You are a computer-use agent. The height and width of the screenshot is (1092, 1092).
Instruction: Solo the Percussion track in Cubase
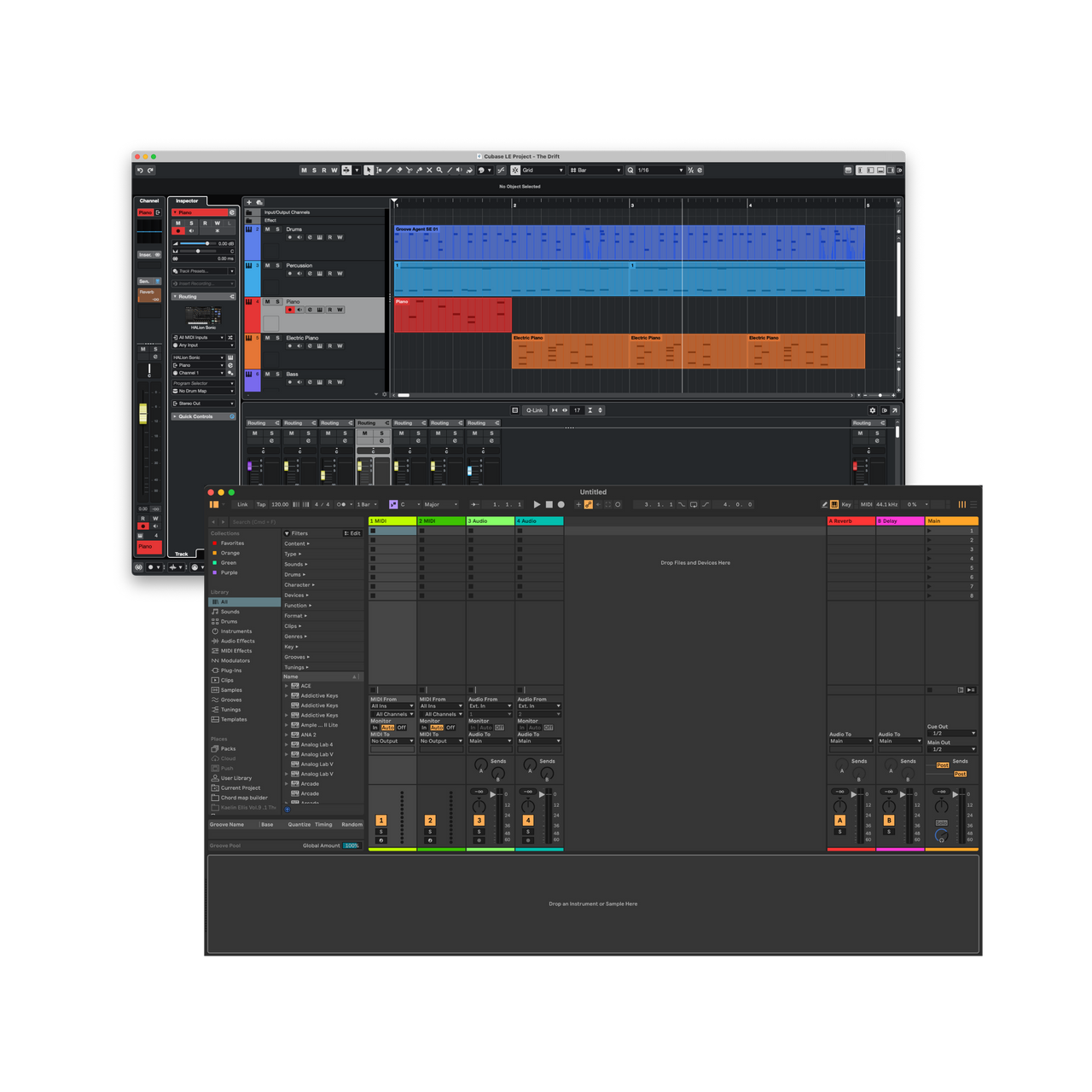tap(277, 265)
